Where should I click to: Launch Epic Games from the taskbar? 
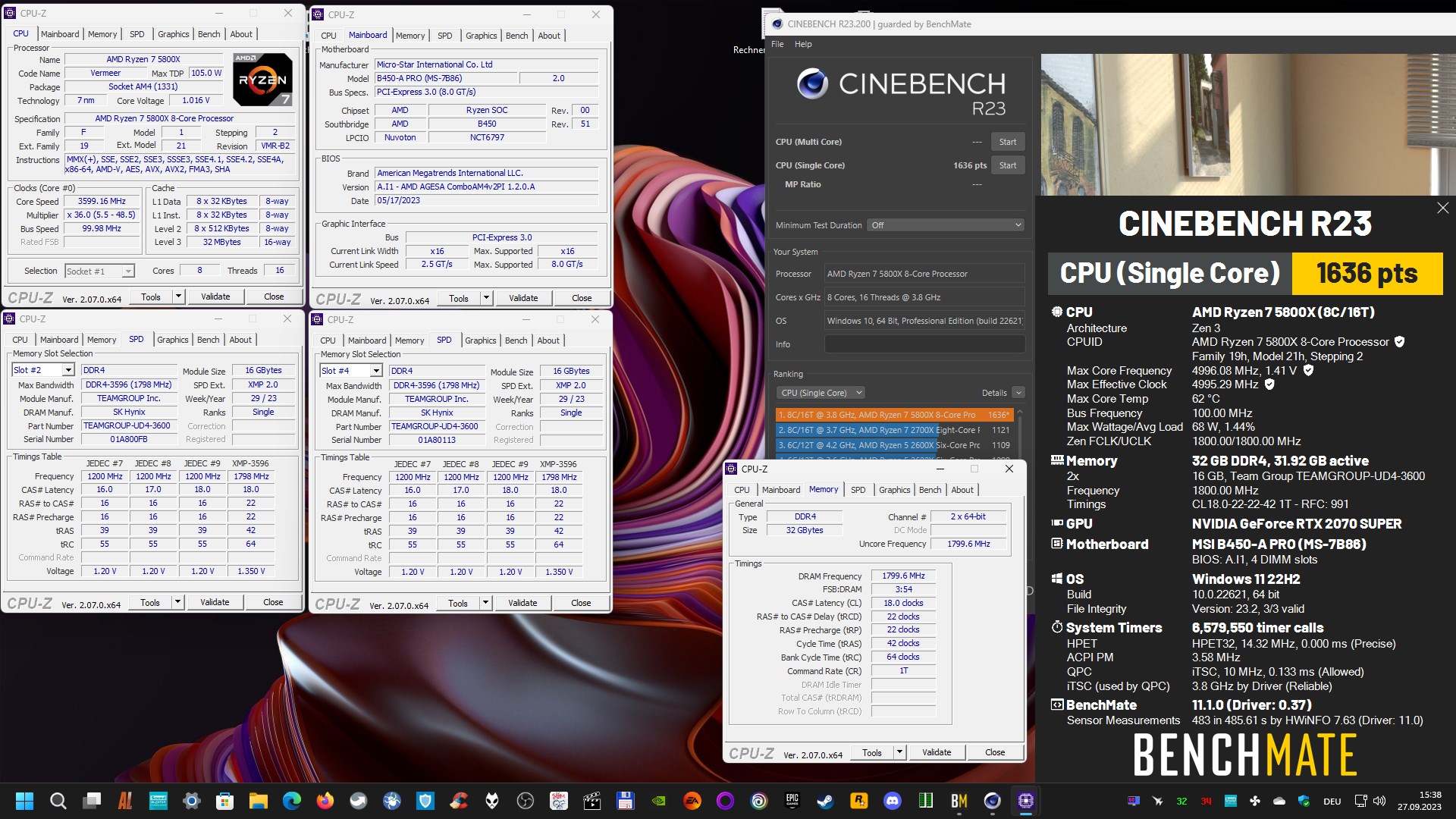point(792,801)
